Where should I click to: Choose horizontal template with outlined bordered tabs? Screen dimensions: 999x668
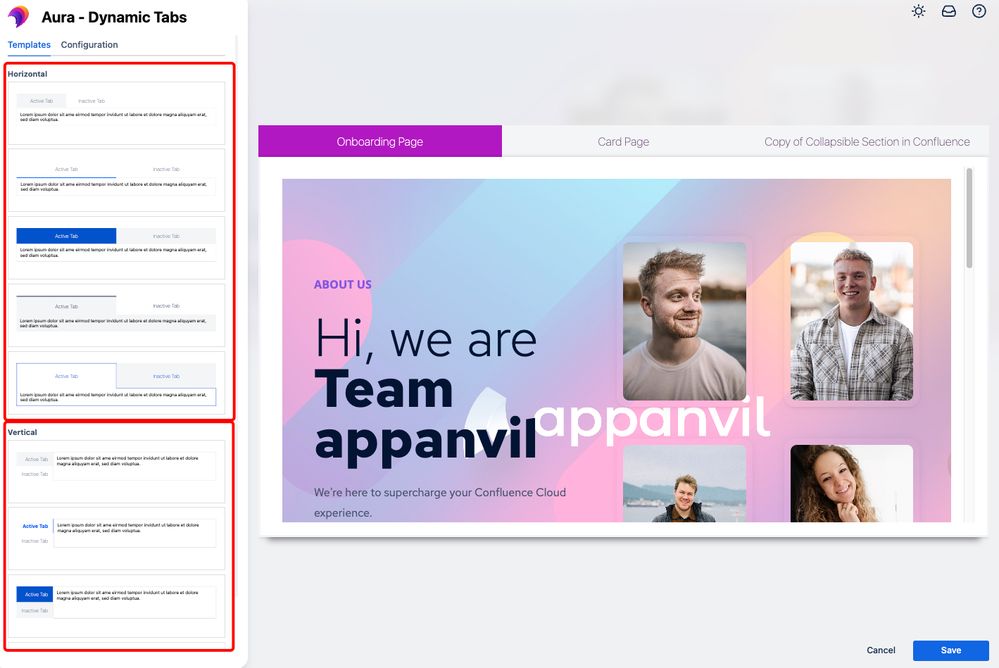tap(116, 382)
